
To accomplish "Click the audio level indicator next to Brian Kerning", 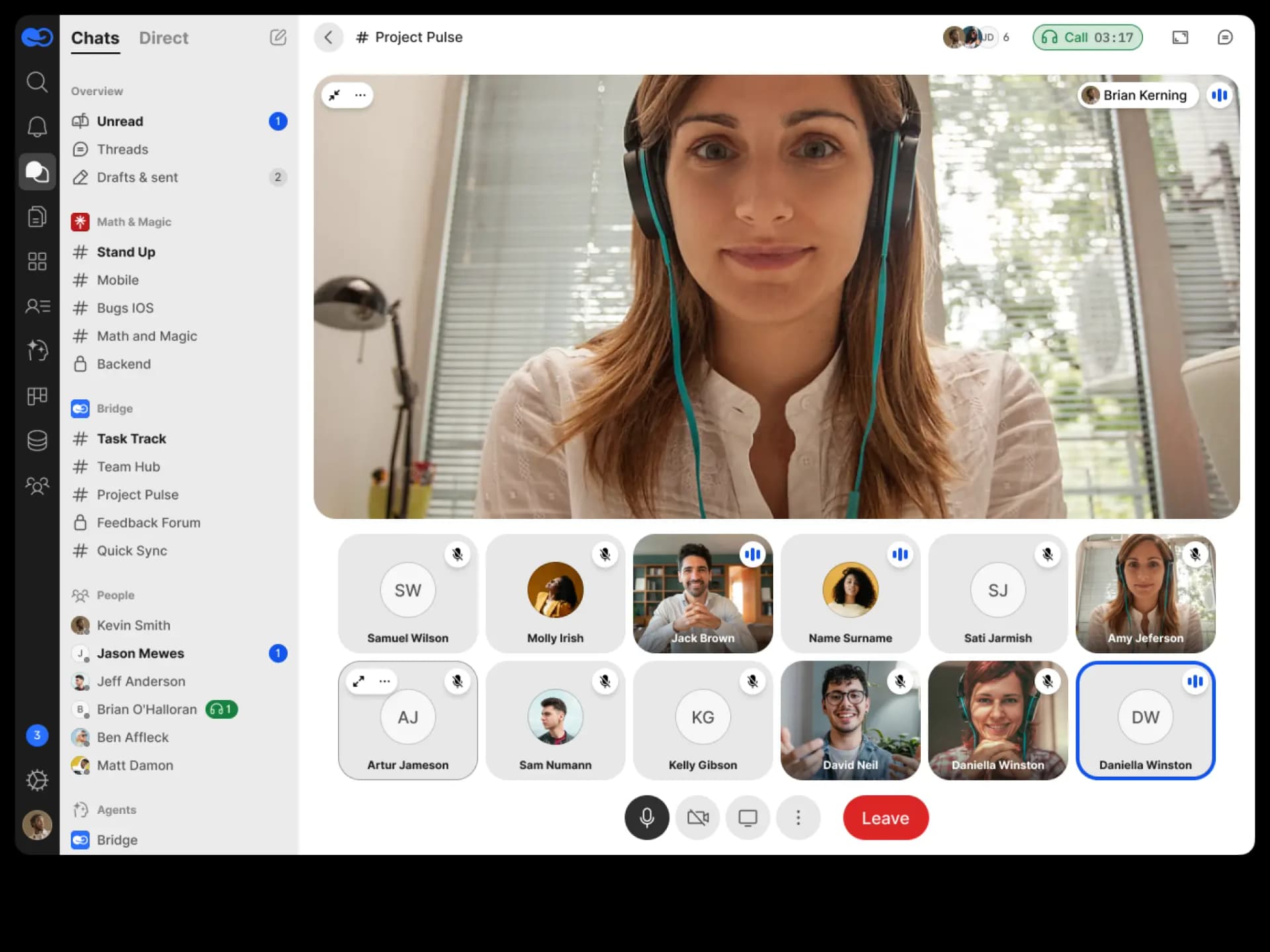I will pyautogui.click(x=1220, y=95).
